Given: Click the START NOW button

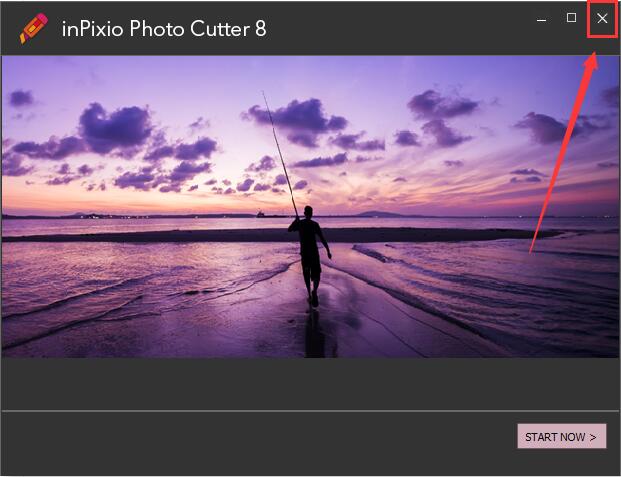Looking at the screenshot, I should pos(562,436).
